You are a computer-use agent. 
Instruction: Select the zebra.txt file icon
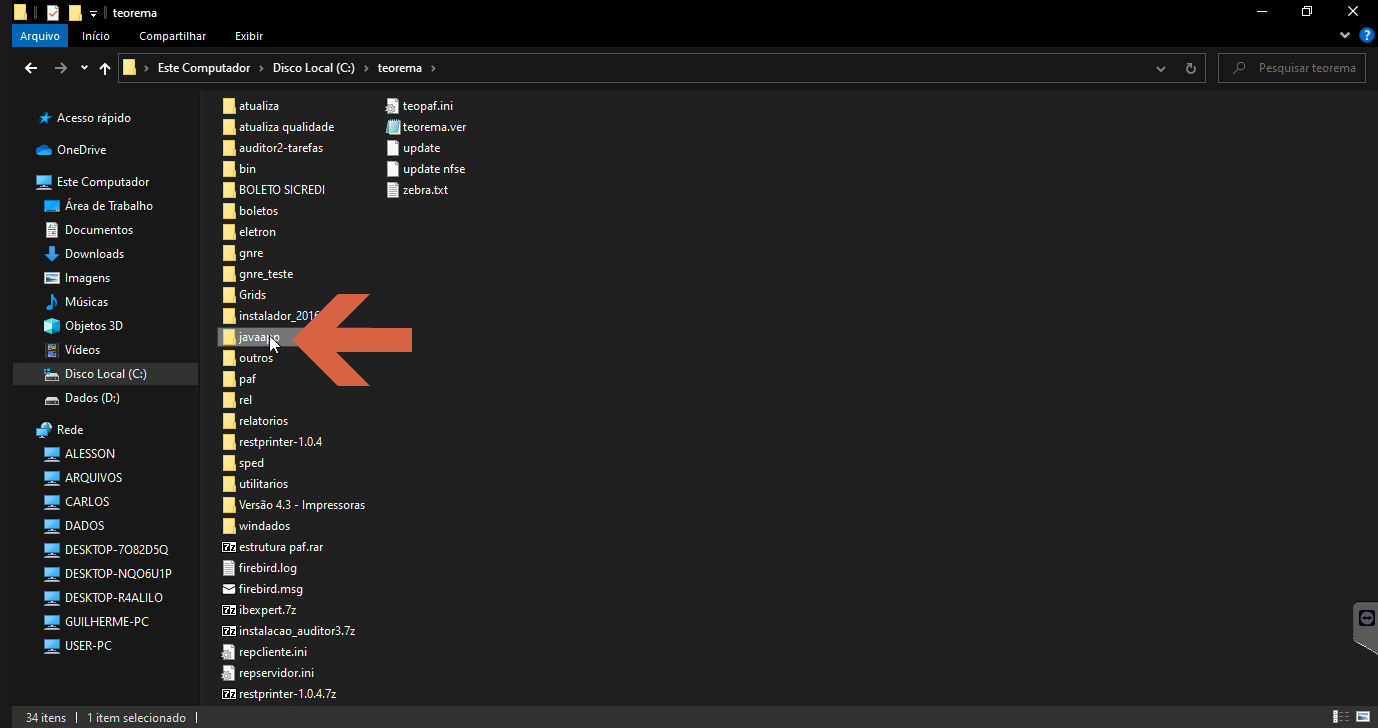[393, 190]
